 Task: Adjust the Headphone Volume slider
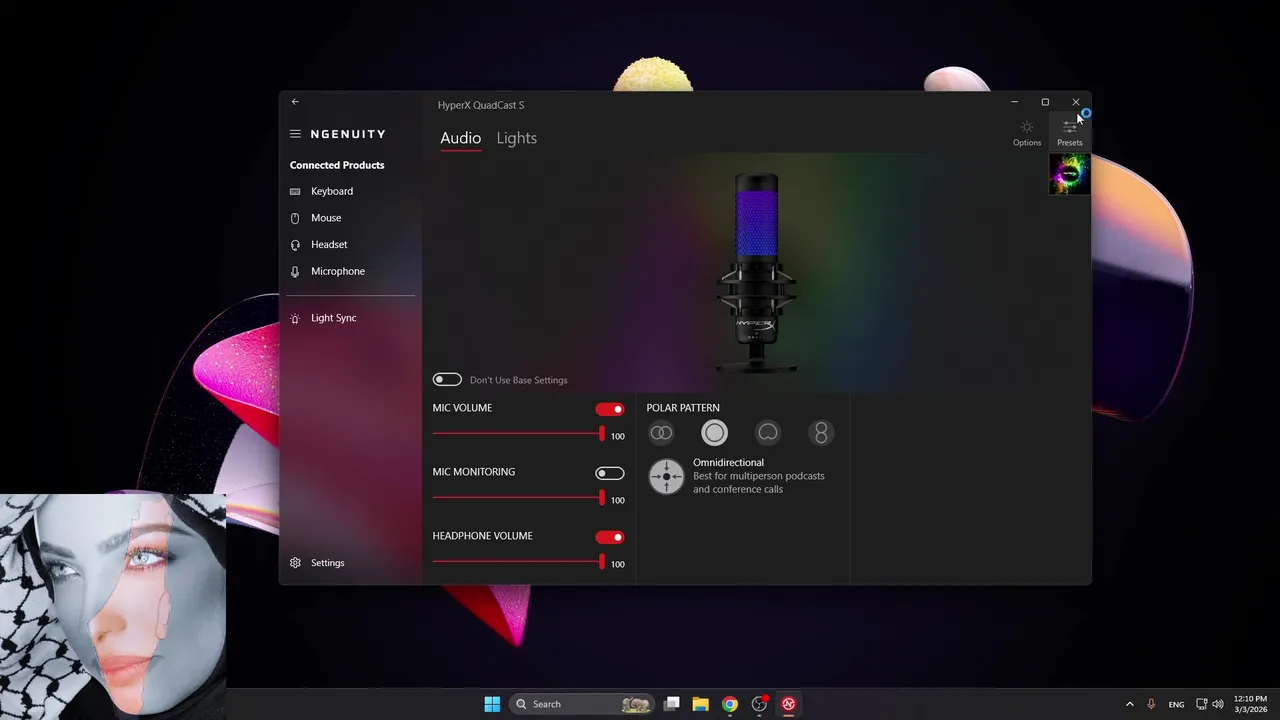518,562
